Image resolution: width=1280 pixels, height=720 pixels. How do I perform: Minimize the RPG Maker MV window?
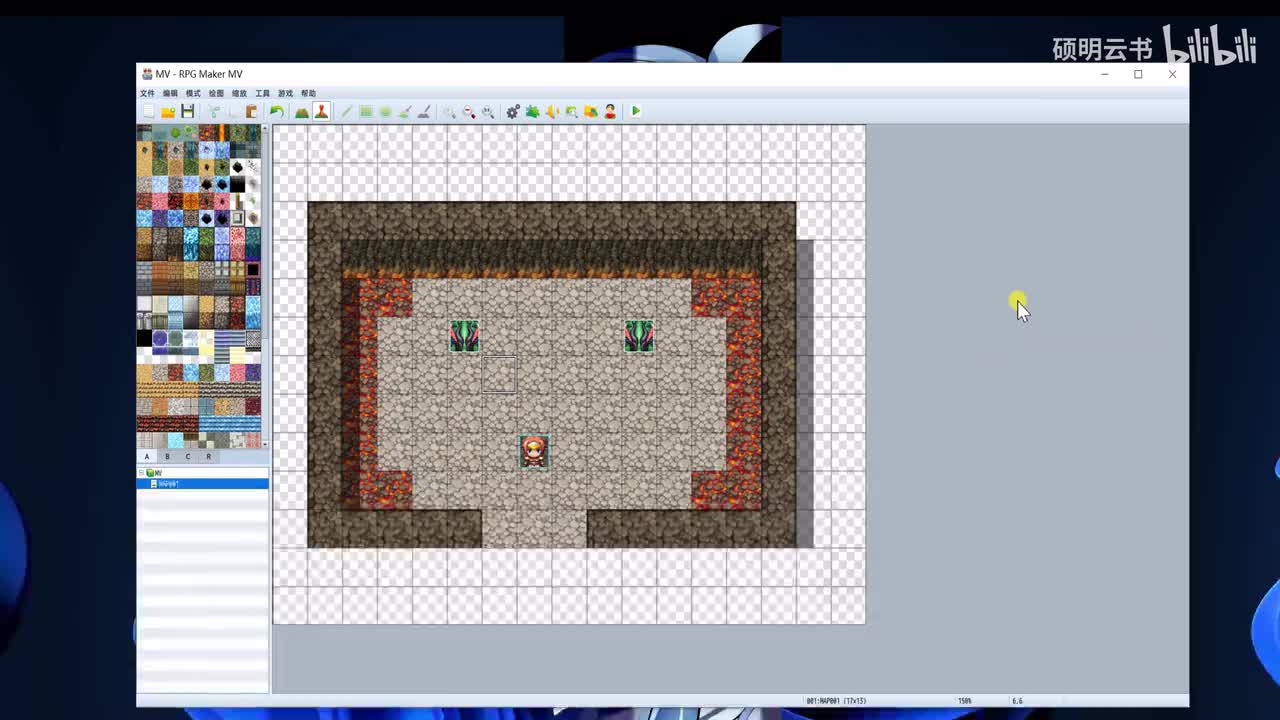[1104, 74]
